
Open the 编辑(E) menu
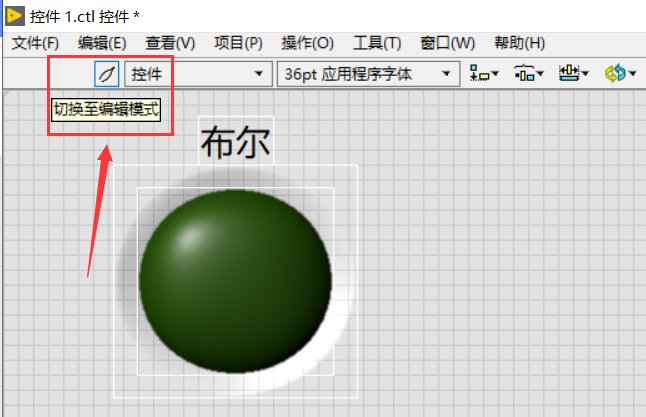[x=102, y=43]
